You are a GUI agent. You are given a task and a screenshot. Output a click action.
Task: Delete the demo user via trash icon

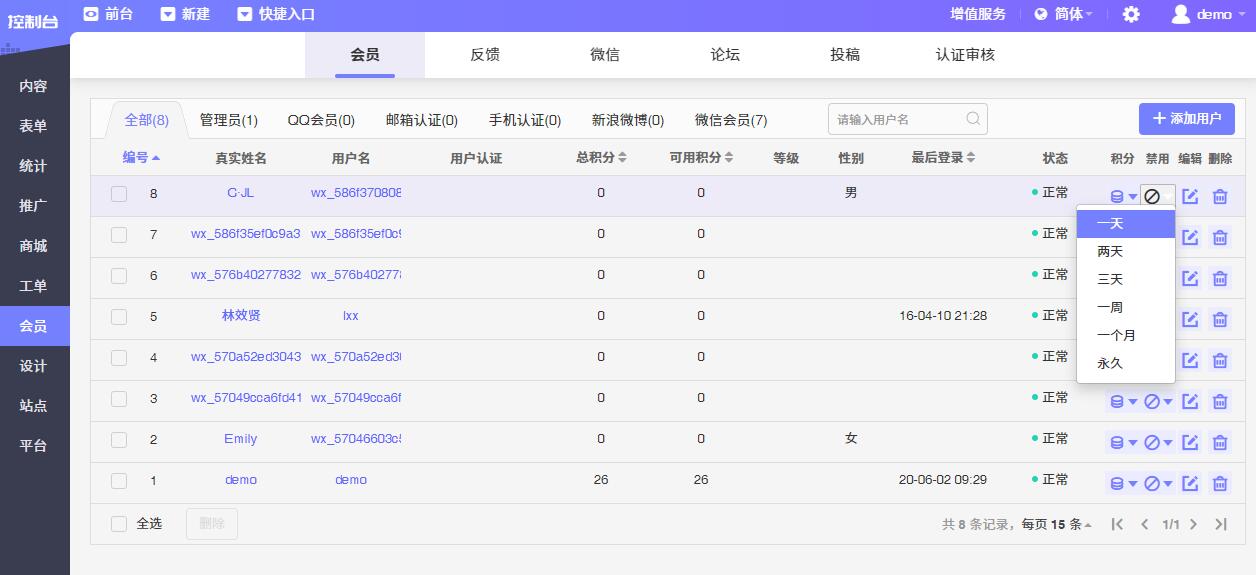1220,483
